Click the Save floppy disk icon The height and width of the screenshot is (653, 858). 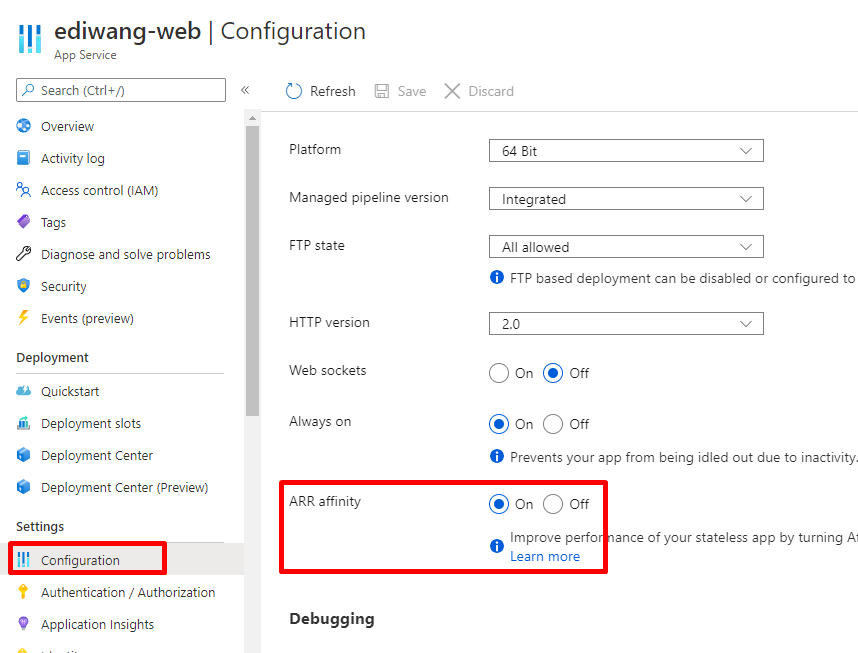point(381,91)
